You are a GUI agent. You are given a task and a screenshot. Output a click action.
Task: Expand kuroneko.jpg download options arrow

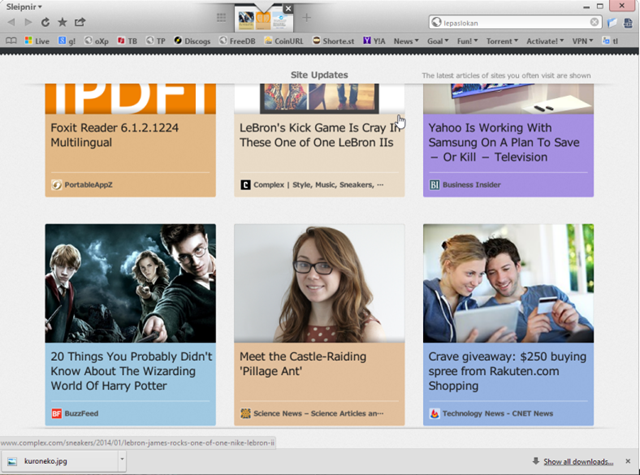click(122, 459)
